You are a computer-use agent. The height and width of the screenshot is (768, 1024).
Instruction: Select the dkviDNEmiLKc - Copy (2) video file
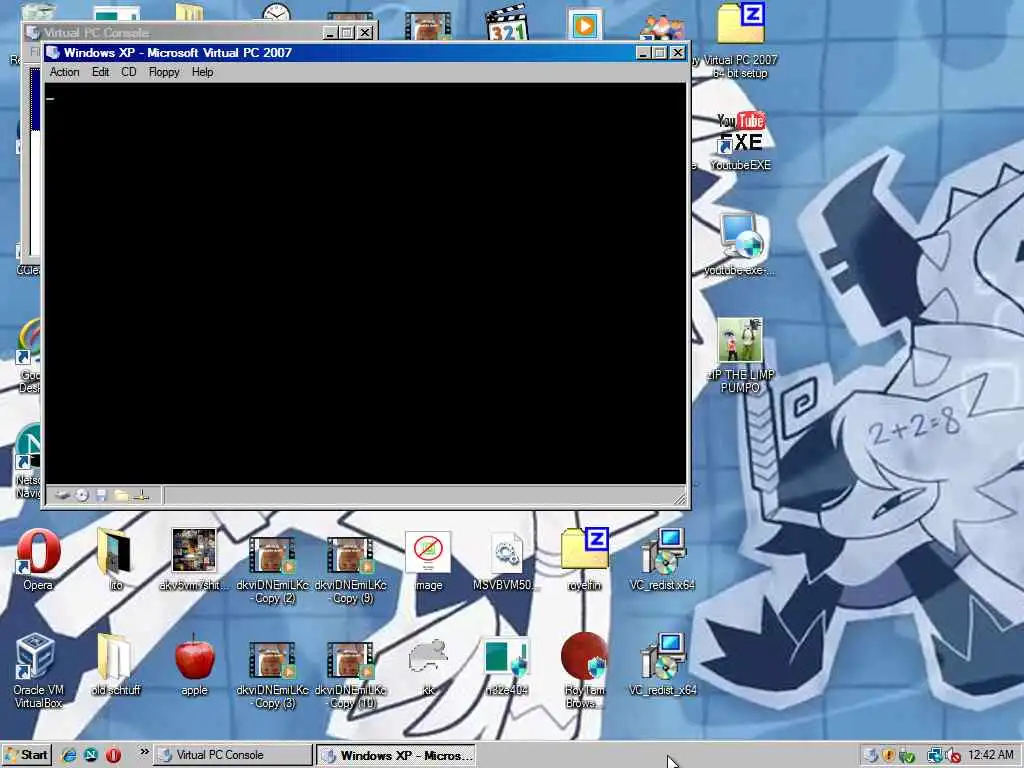pos(272,569)
